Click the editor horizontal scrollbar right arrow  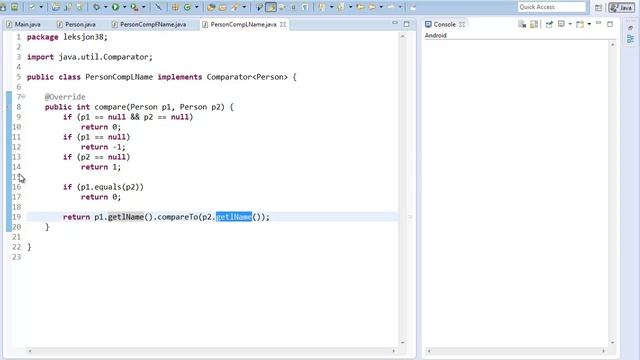(x=393, y=351)
